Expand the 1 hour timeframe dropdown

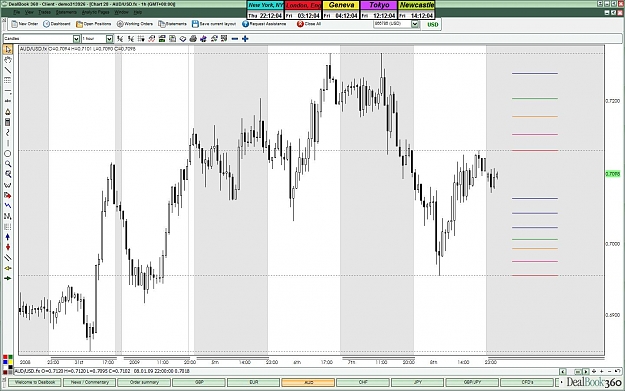(109, 39)
